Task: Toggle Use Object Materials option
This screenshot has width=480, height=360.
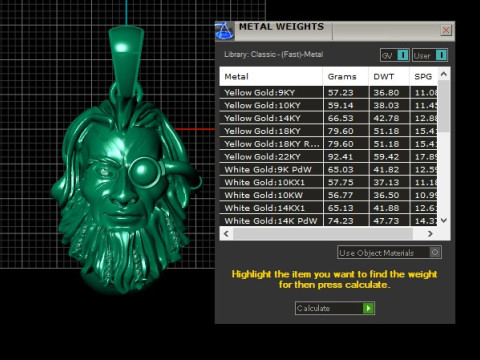Action: 389,253
